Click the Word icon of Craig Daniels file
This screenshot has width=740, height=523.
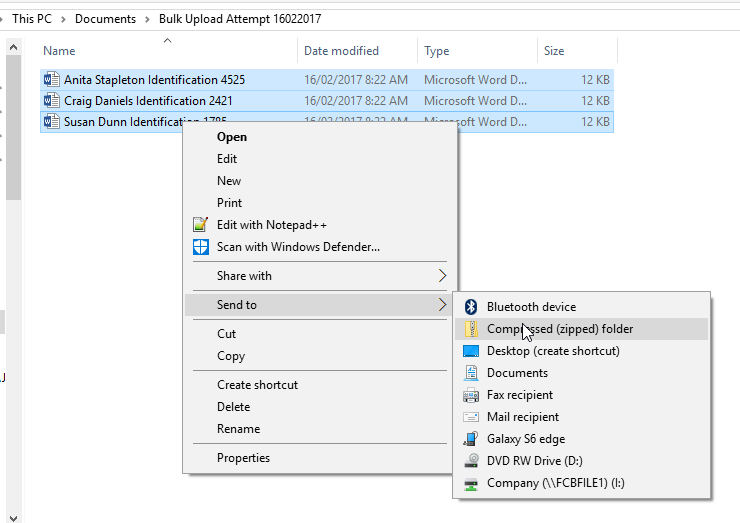(51, 101)
